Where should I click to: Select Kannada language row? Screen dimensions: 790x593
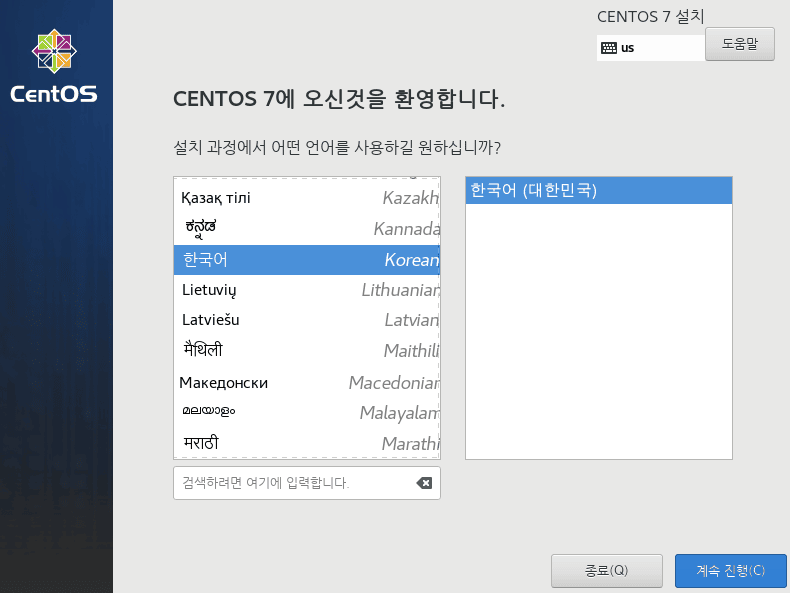(307, 229)
